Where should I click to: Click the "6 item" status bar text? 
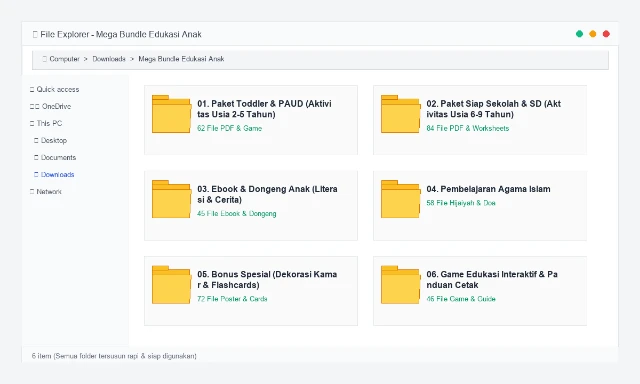click(114, 356)
